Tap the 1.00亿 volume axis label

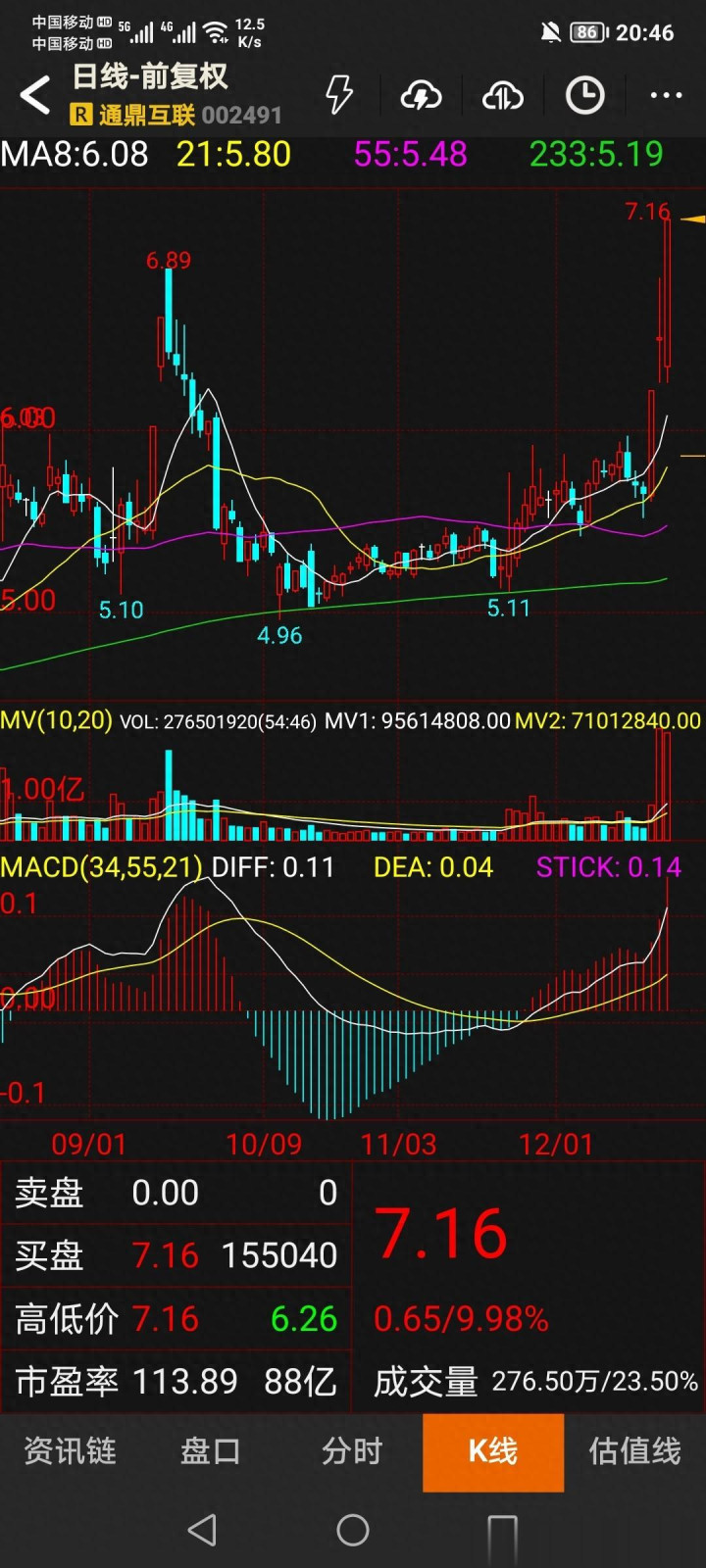click(43, 790)
